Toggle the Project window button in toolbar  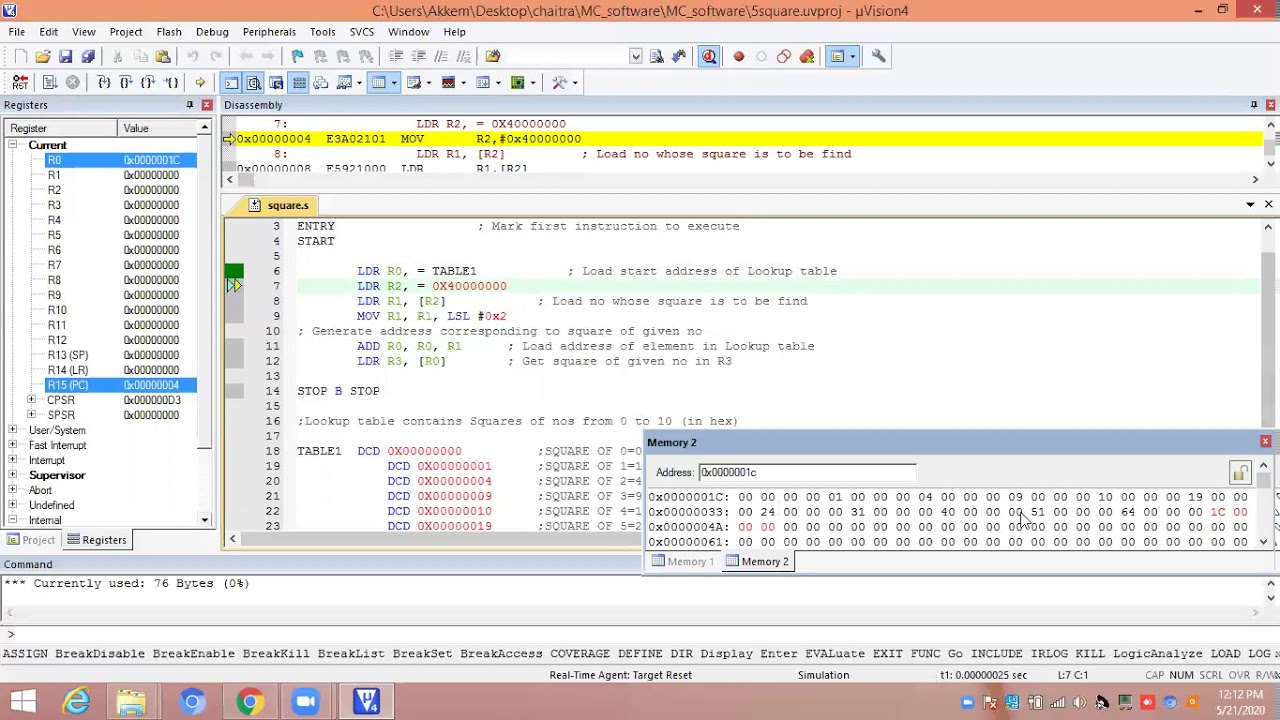(837, 56)
